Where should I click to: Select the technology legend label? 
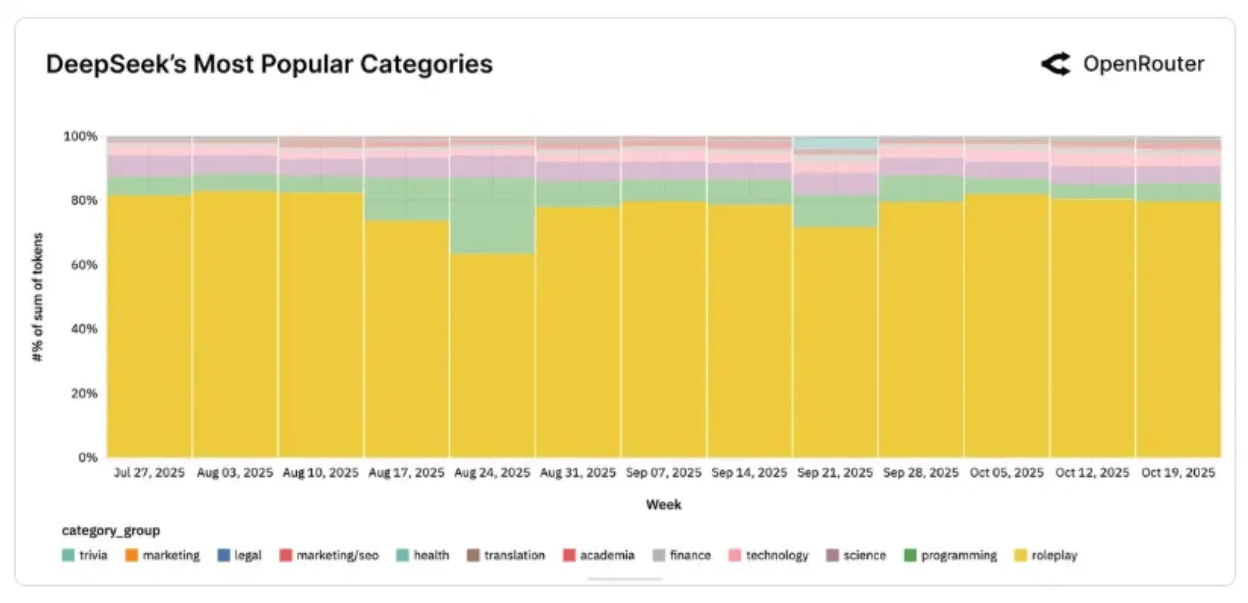pyautogui.click(x=776, y=555)
